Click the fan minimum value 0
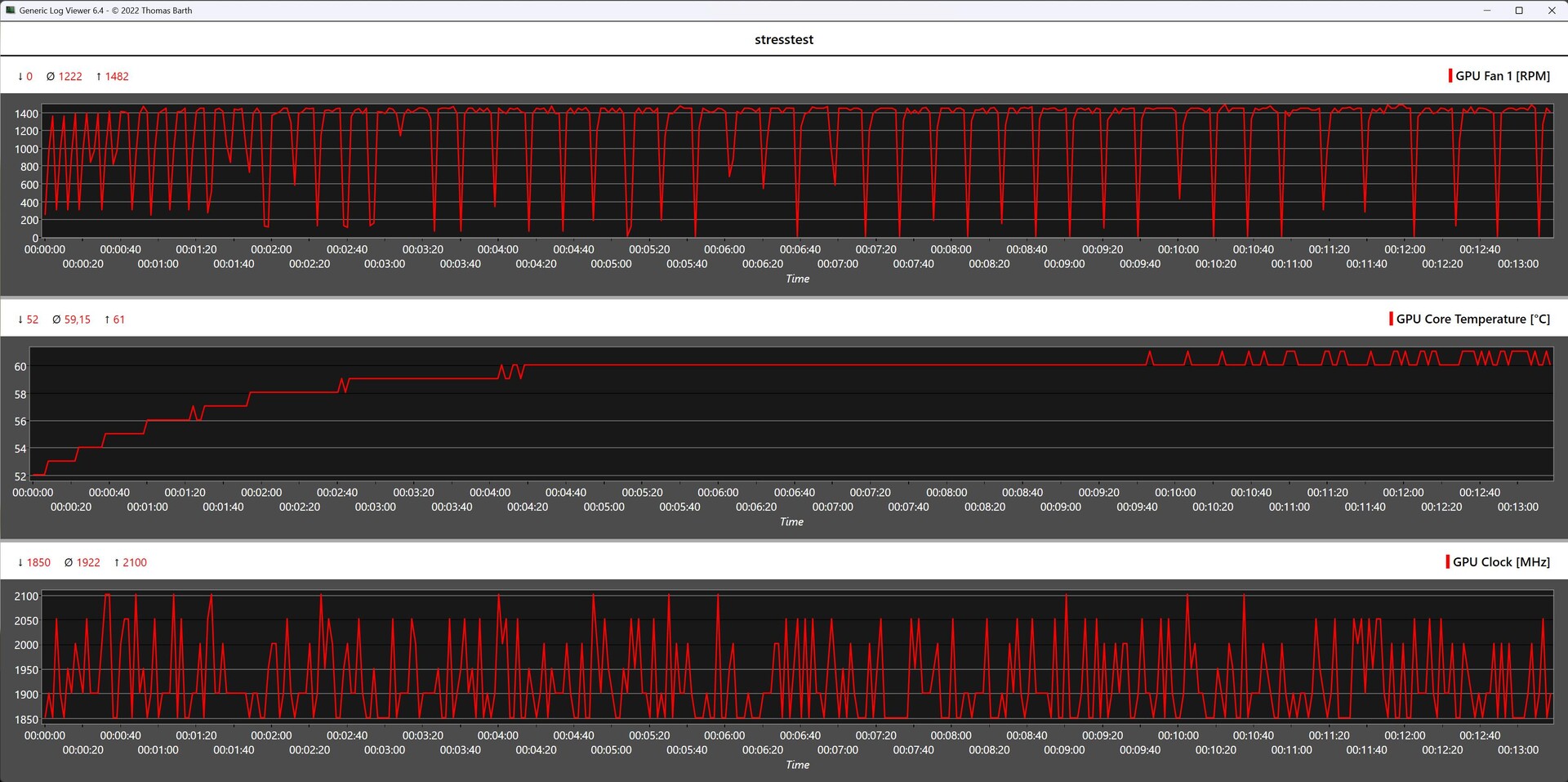This screenshot has height=782, width=1568. pyautogui.click(x=29, y=77)
